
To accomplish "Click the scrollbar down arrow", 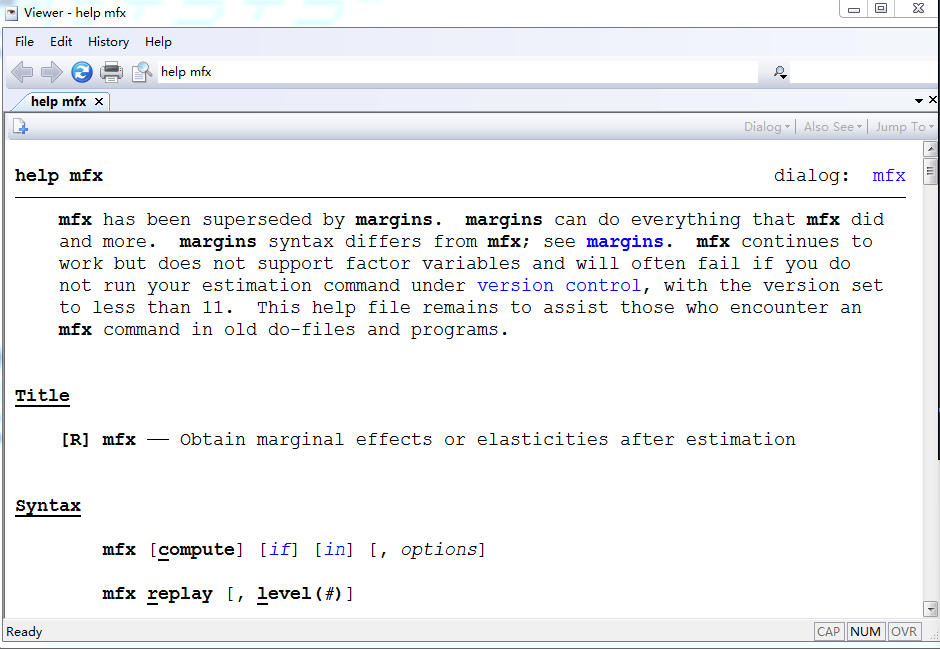I will pos(930,609).
